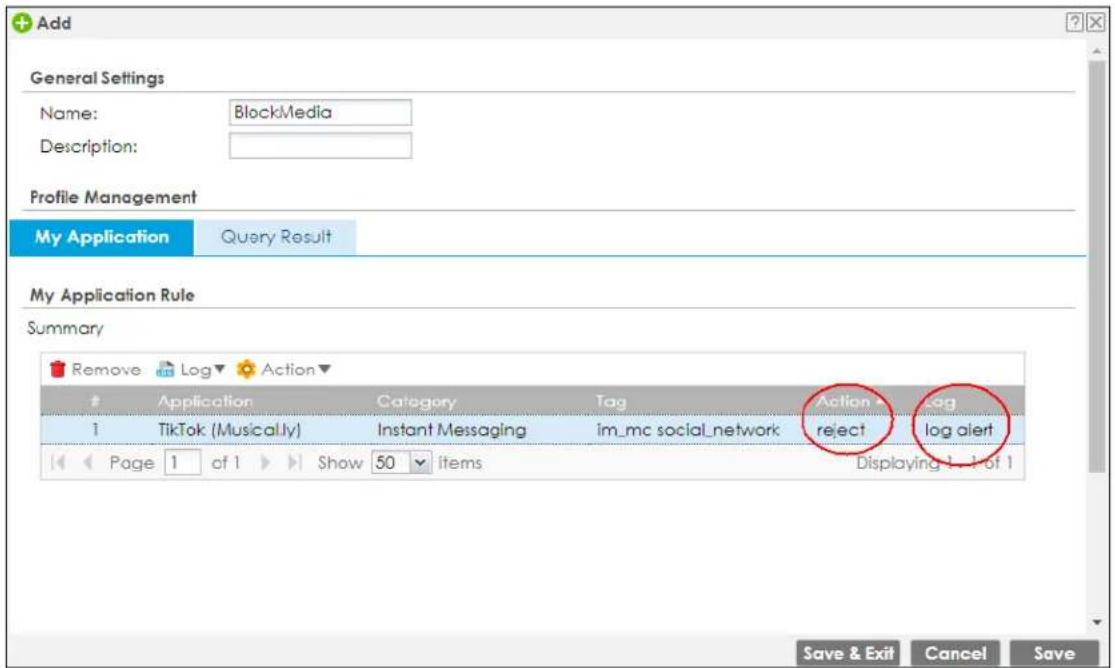The width and height of the screenshot is (1115, 668).
Task: Go to previous page icon
Action: coord(88,462)
